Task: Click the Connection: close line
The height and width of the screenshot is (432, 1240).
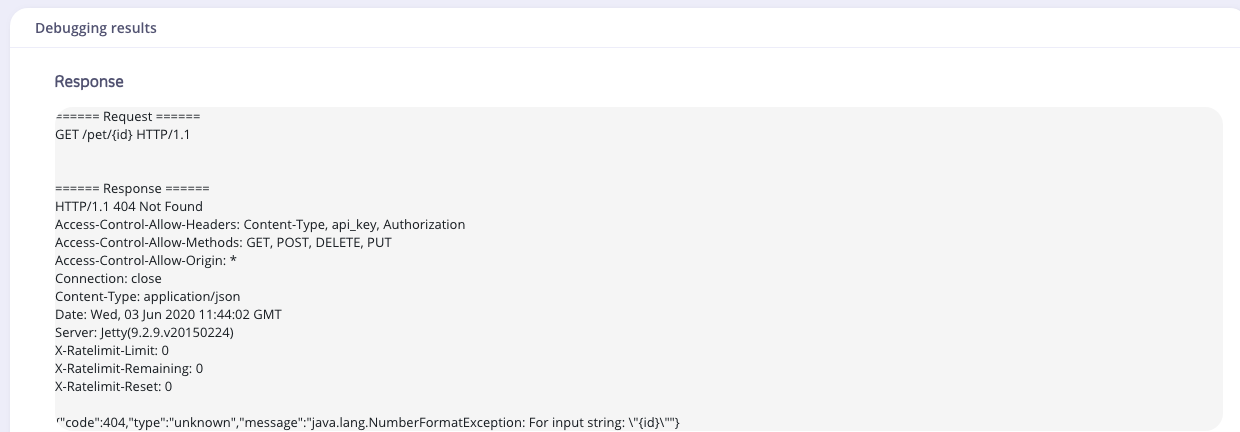Action: (x=108, y=278)
